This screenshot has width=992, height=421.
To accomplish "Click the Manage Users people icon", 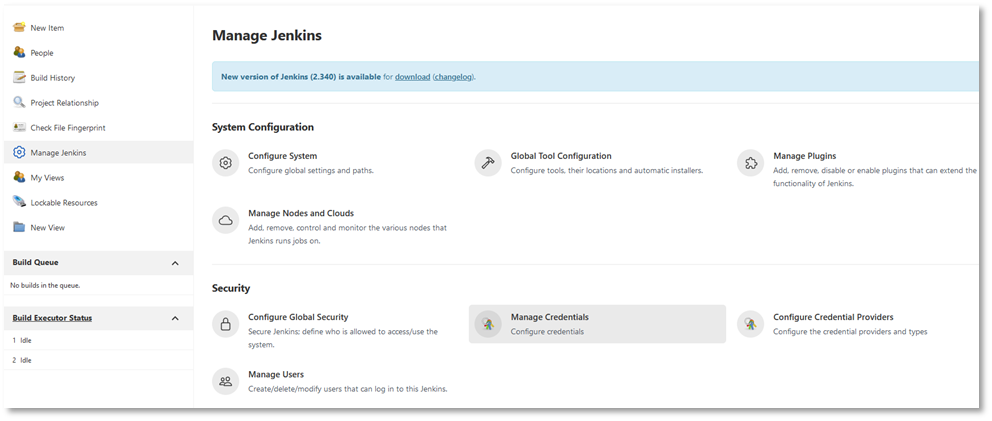I will point(226,380).
